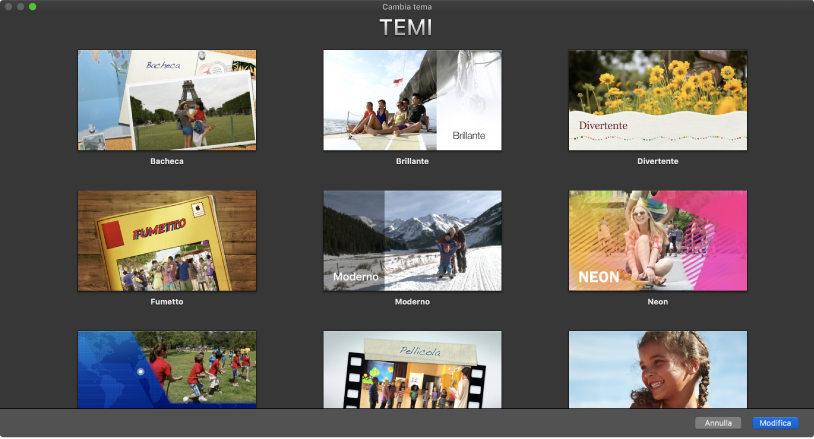Select the Neon theme thumbnail
Screen dimensions: 814x439
pyautogui.click(x=657, y=241)
